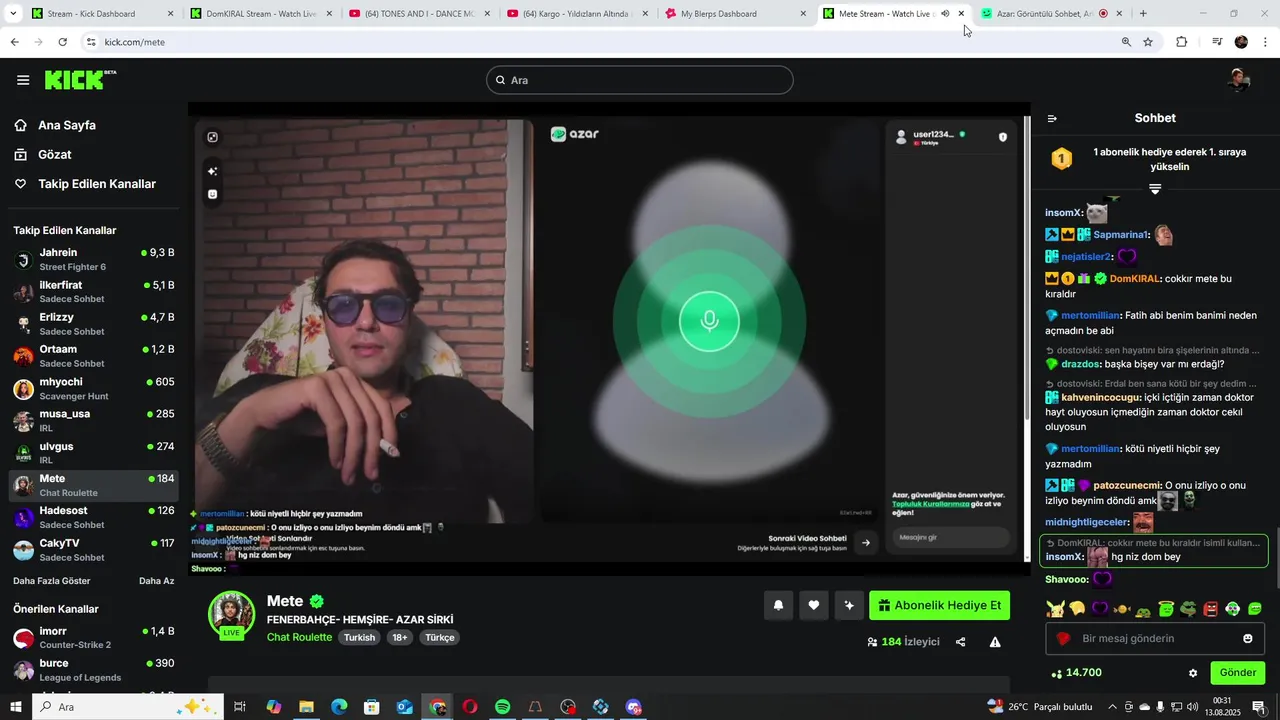Click the Bir mesaj gönderin field
1280x720 pixels.
pyautogui.click(x=1155, y=638)
